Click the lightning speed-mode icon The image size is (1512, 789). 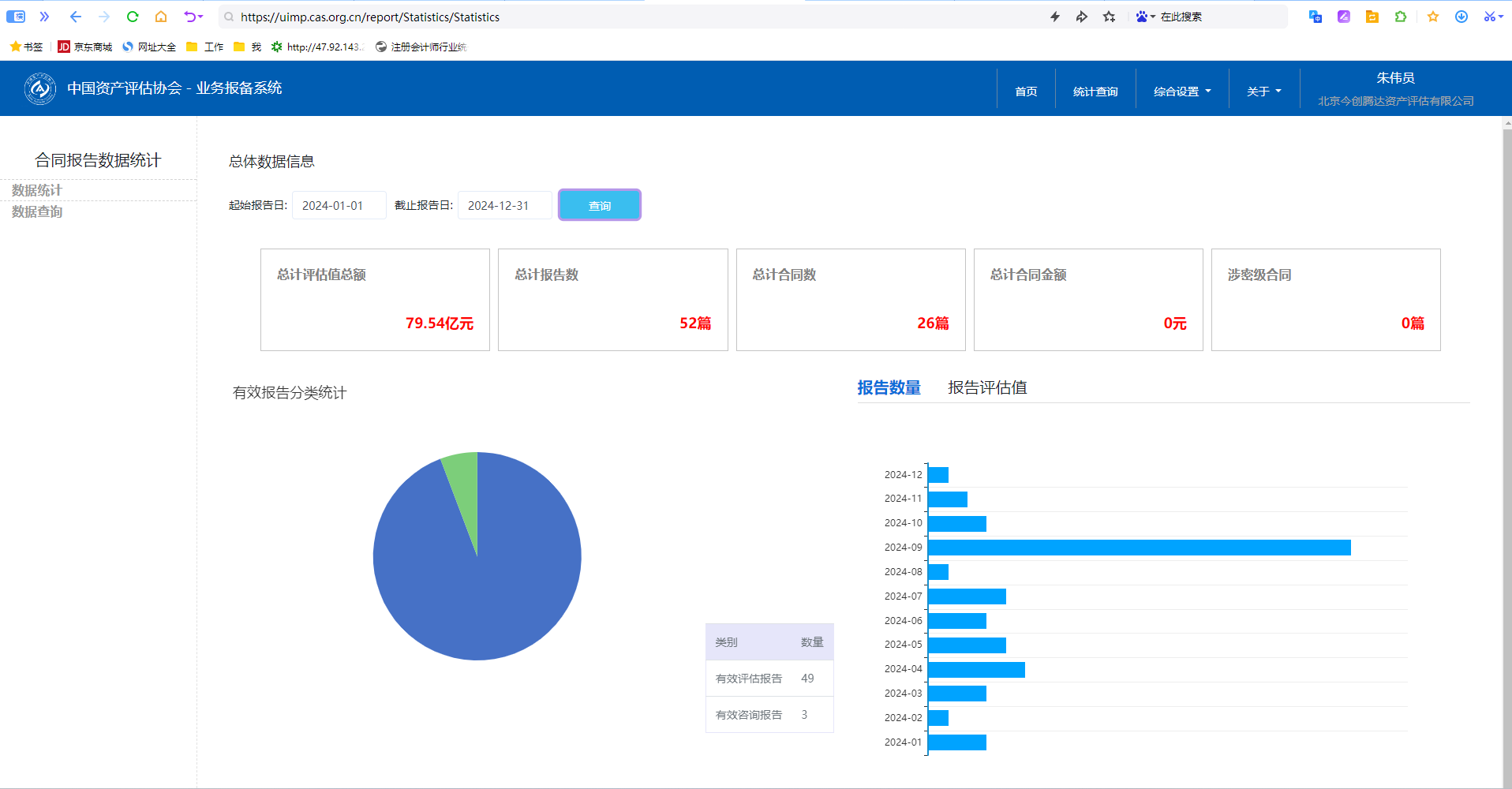1055,17
